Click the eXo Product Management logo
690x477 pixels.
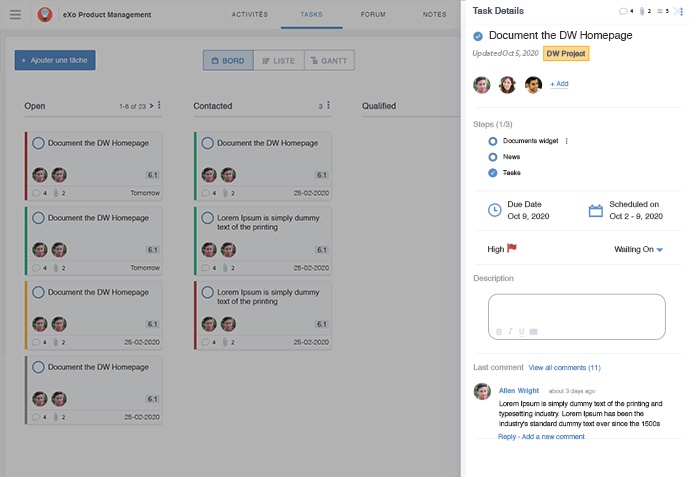44,15
